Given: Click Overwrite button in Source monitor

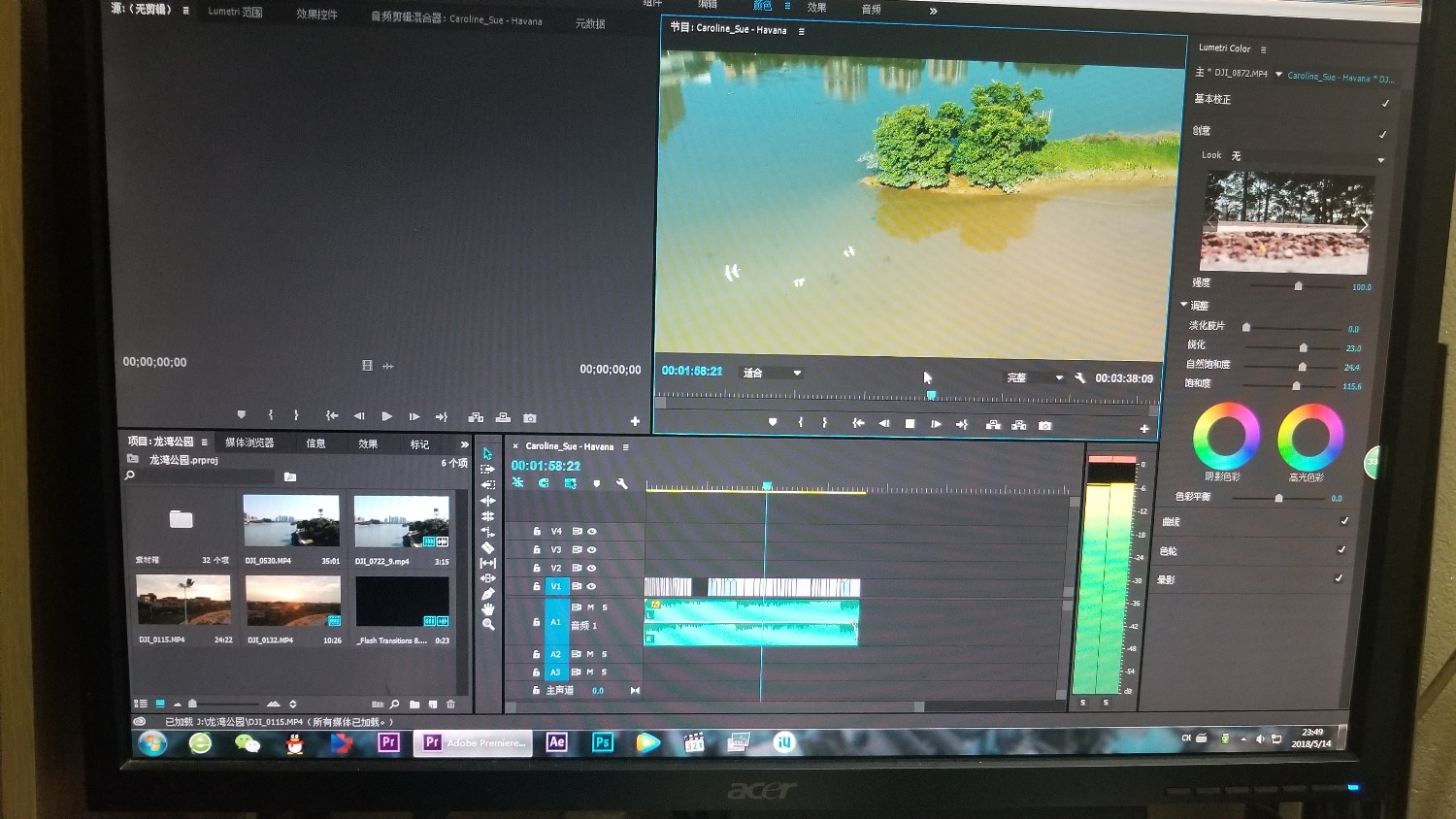Looking at the screenshot, I should click(x=503, y=417).
